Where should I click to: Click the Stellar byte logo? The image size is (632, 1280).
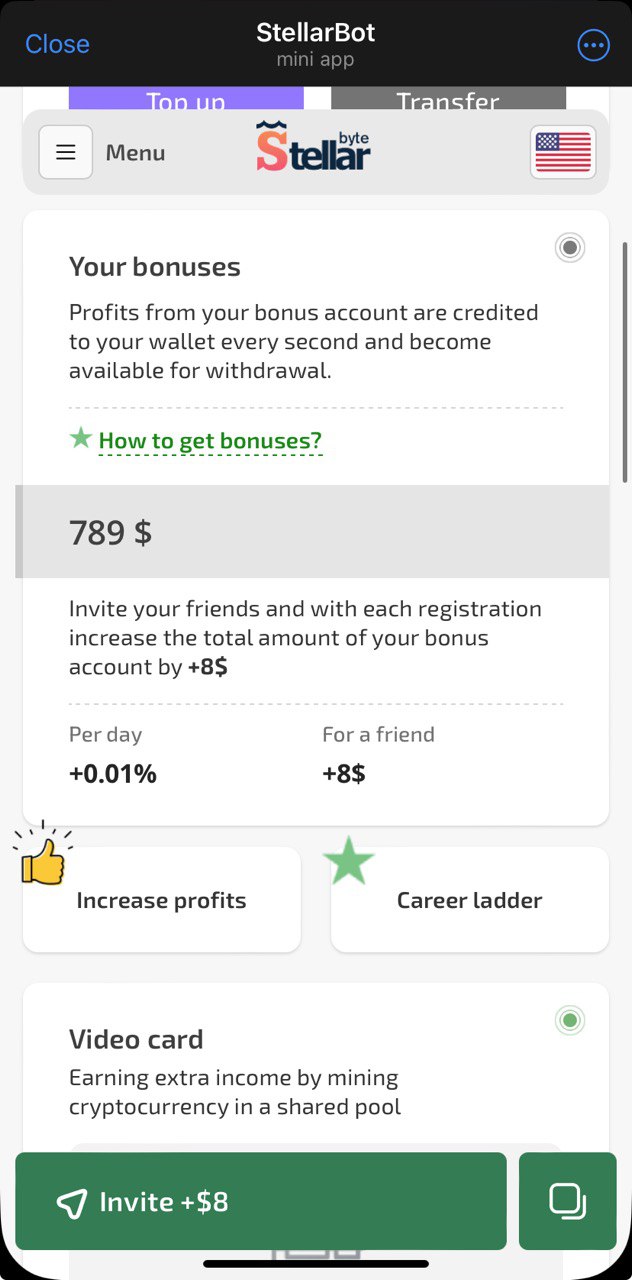pos(313,148)
